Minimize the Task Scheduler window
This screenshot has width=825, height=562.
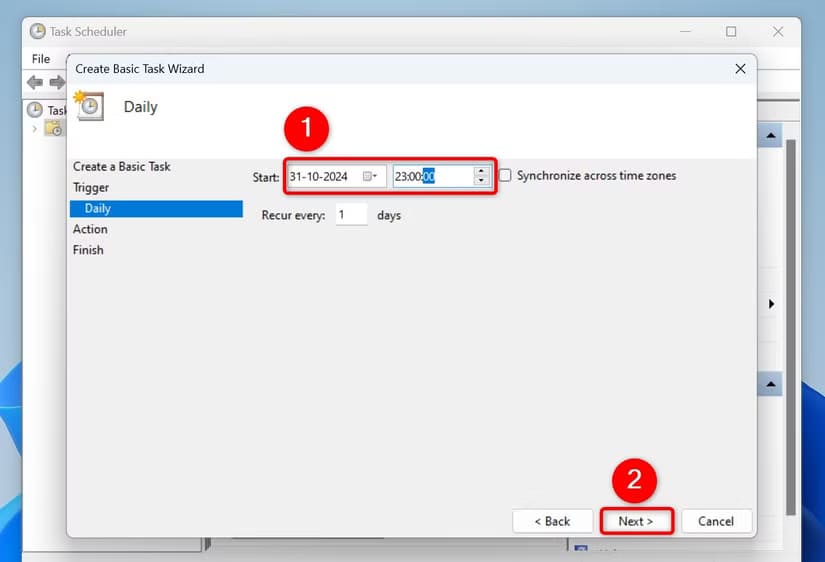(685, 32)
